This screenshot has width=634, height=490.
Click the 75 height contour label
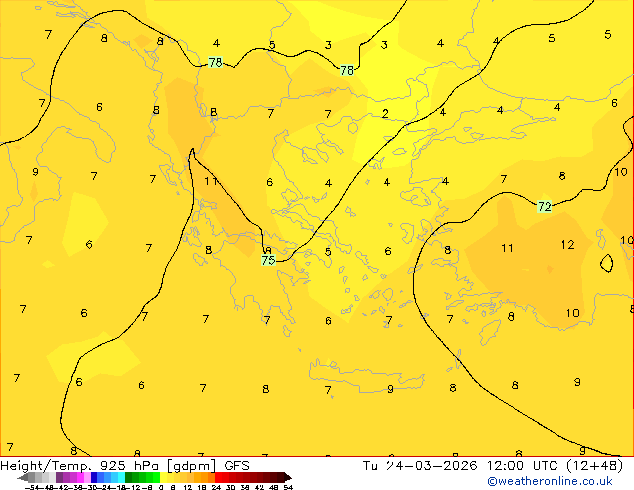coord(268,260)
